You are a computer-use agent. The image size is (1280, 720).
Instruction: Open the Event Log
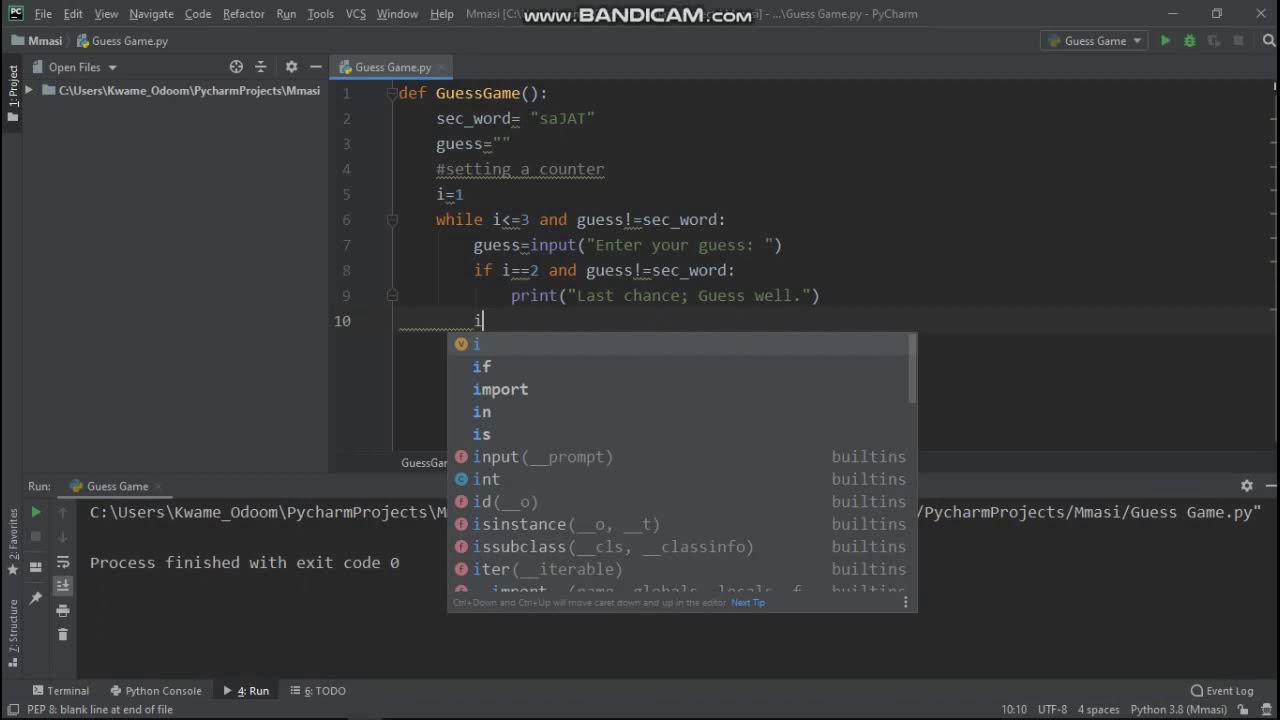coord(1222,691)
